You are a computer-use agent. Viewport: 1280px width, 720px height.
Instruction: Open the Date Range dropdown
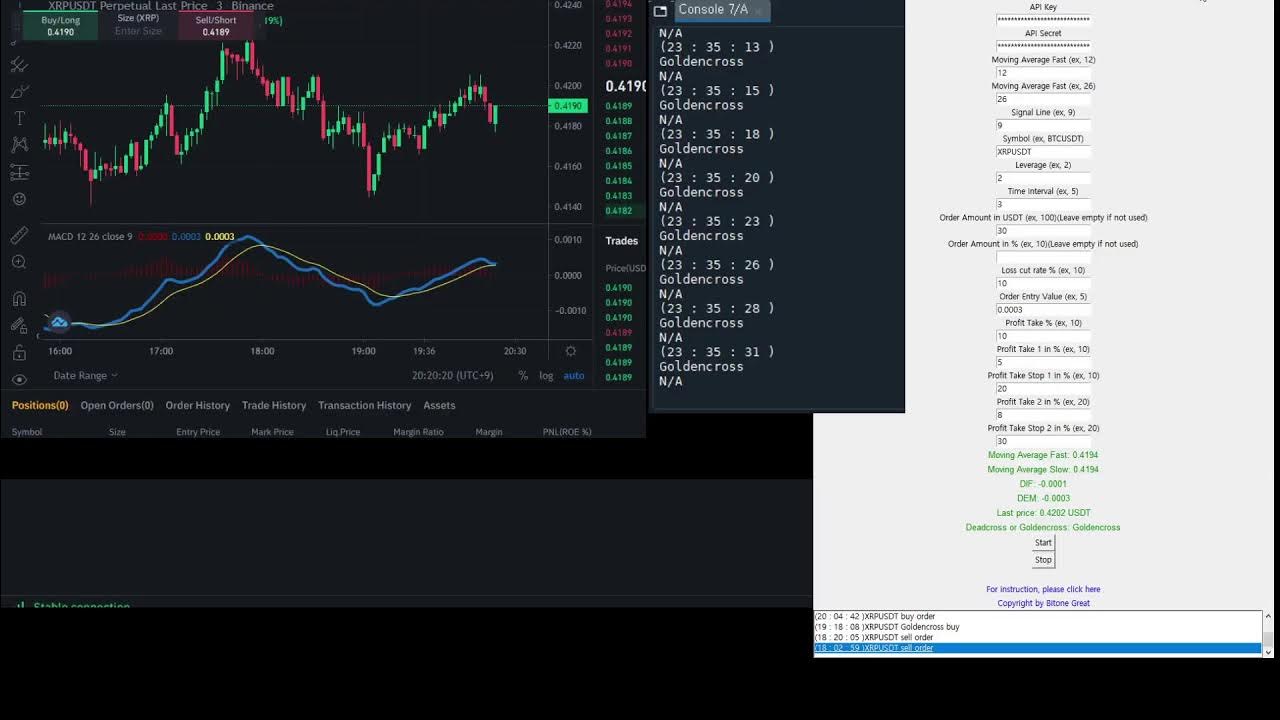(85, 375)
